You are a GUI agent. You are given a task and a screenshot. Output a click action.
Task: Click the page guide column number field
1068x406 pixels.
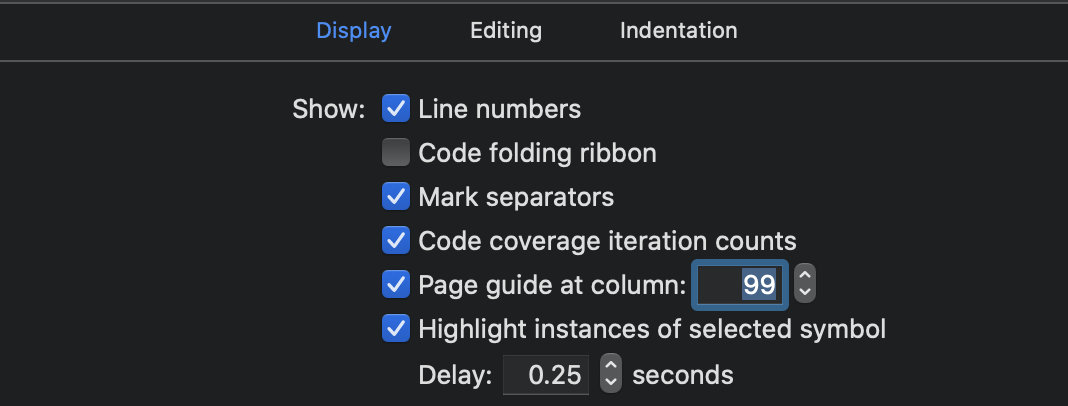(x=741, y=284)
